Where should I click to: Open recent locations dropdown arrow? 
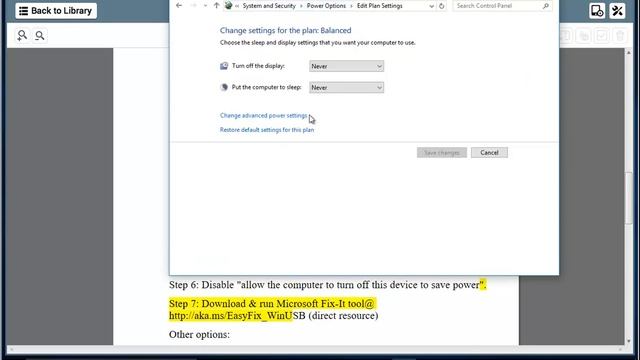click(x=205, y=6)
